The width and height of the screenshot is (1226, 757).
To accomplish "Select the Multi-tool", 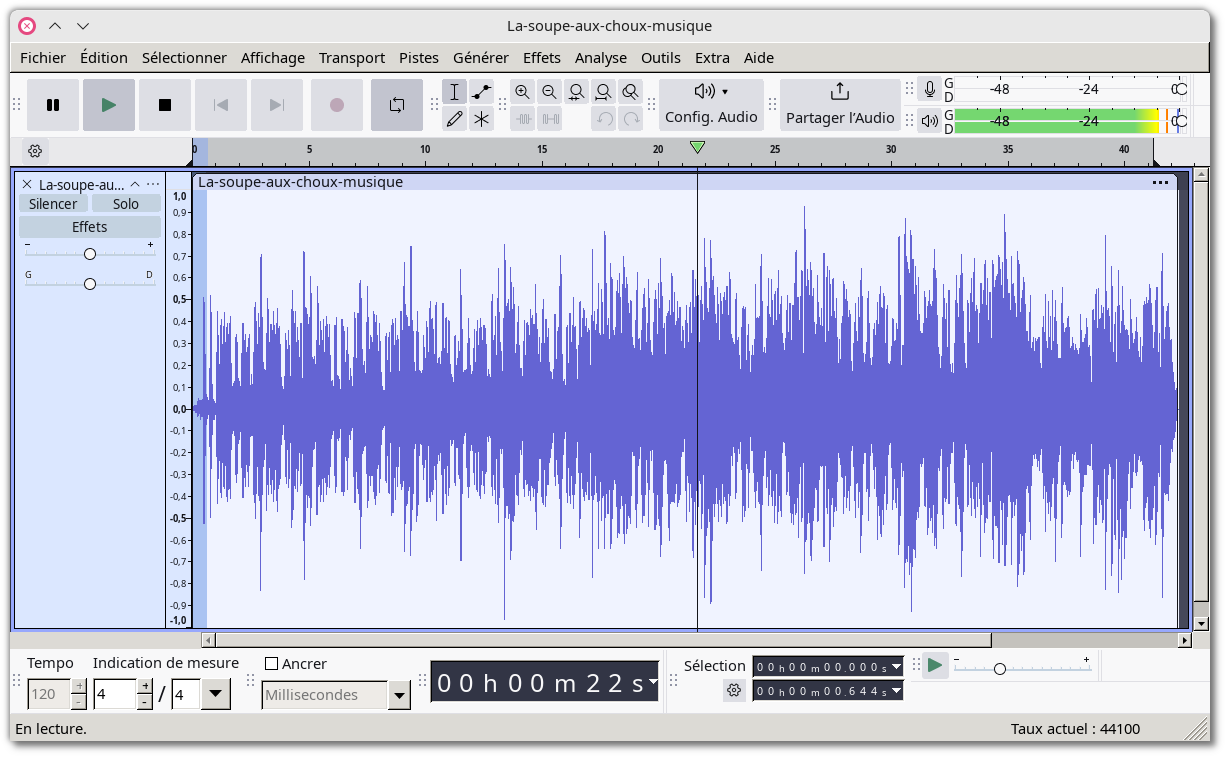I will [x=482, y=118].
